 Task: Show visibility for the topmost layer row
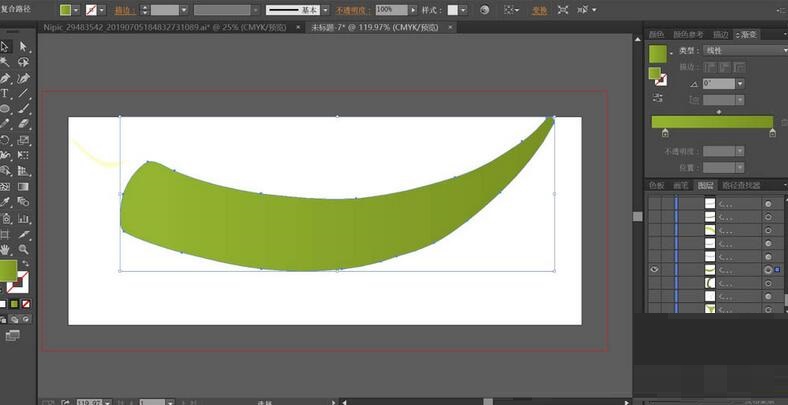[655, 203]
